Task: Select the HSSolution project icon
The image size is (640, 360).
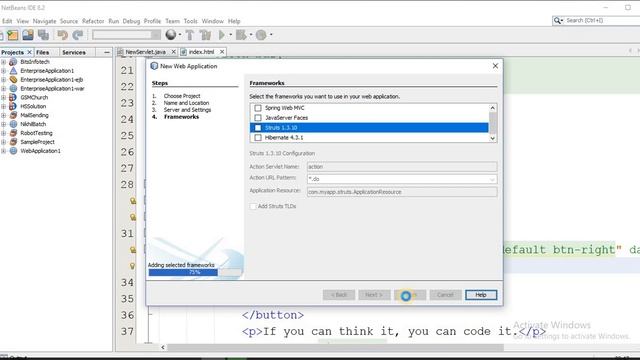Action: coord(13,107)
